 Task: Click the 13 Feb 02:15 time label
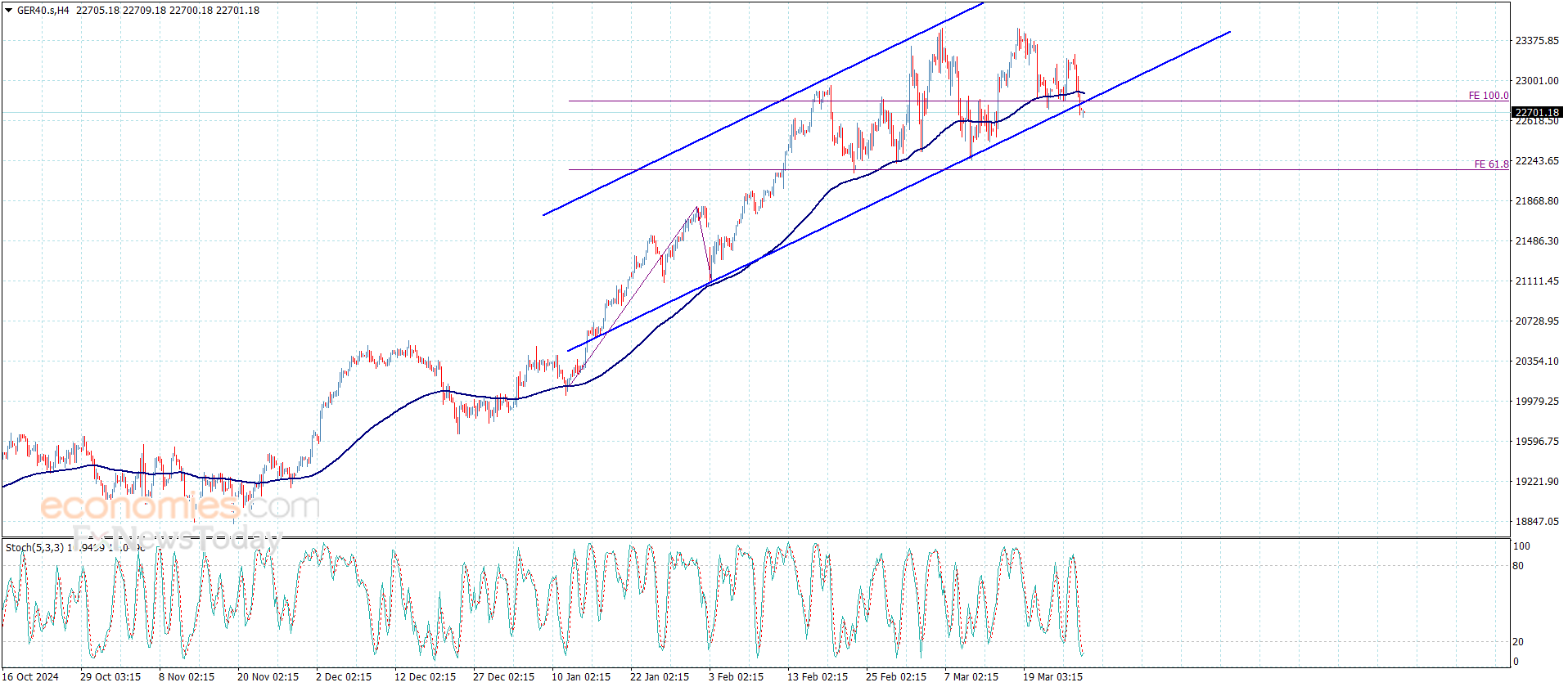point(818,677)
